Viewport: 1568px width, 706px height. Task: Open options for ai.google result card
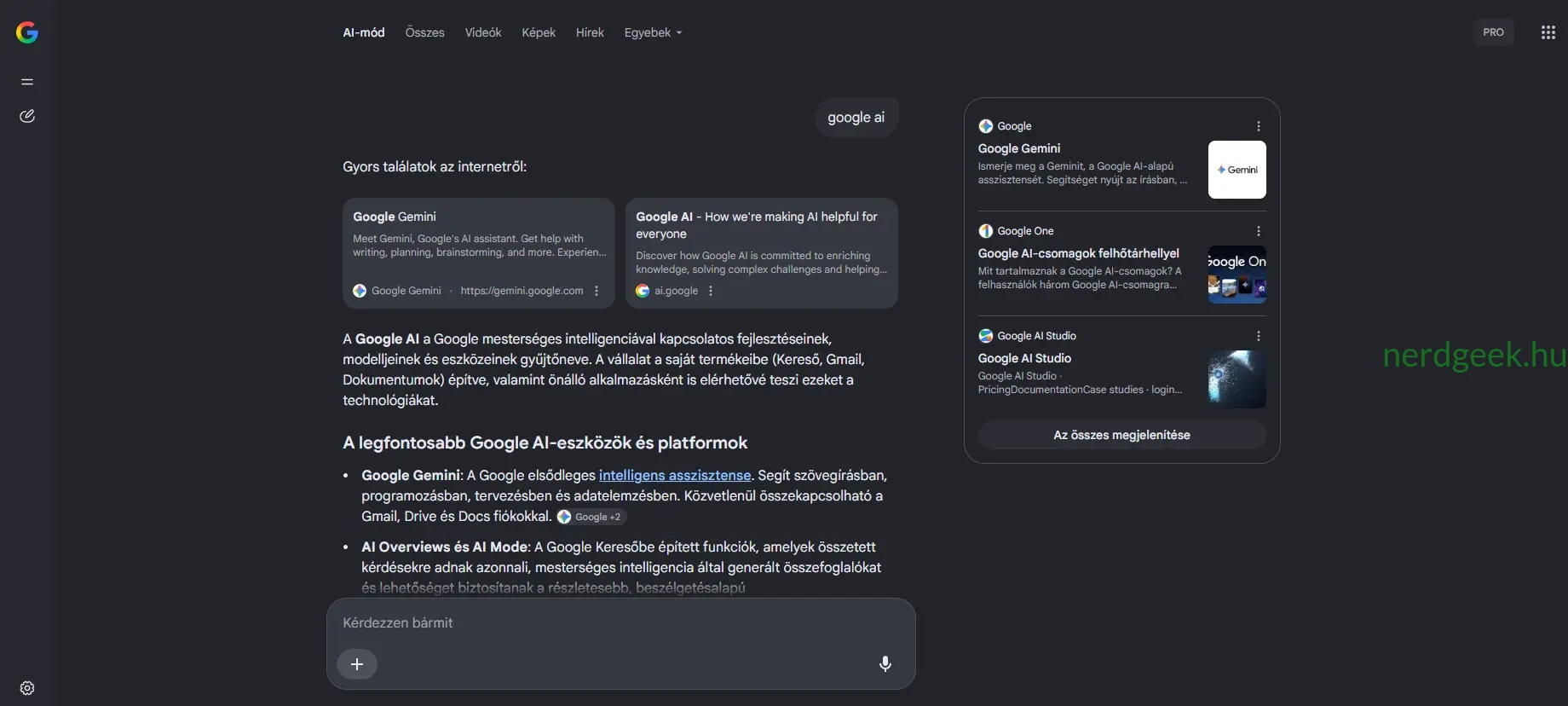711,291
